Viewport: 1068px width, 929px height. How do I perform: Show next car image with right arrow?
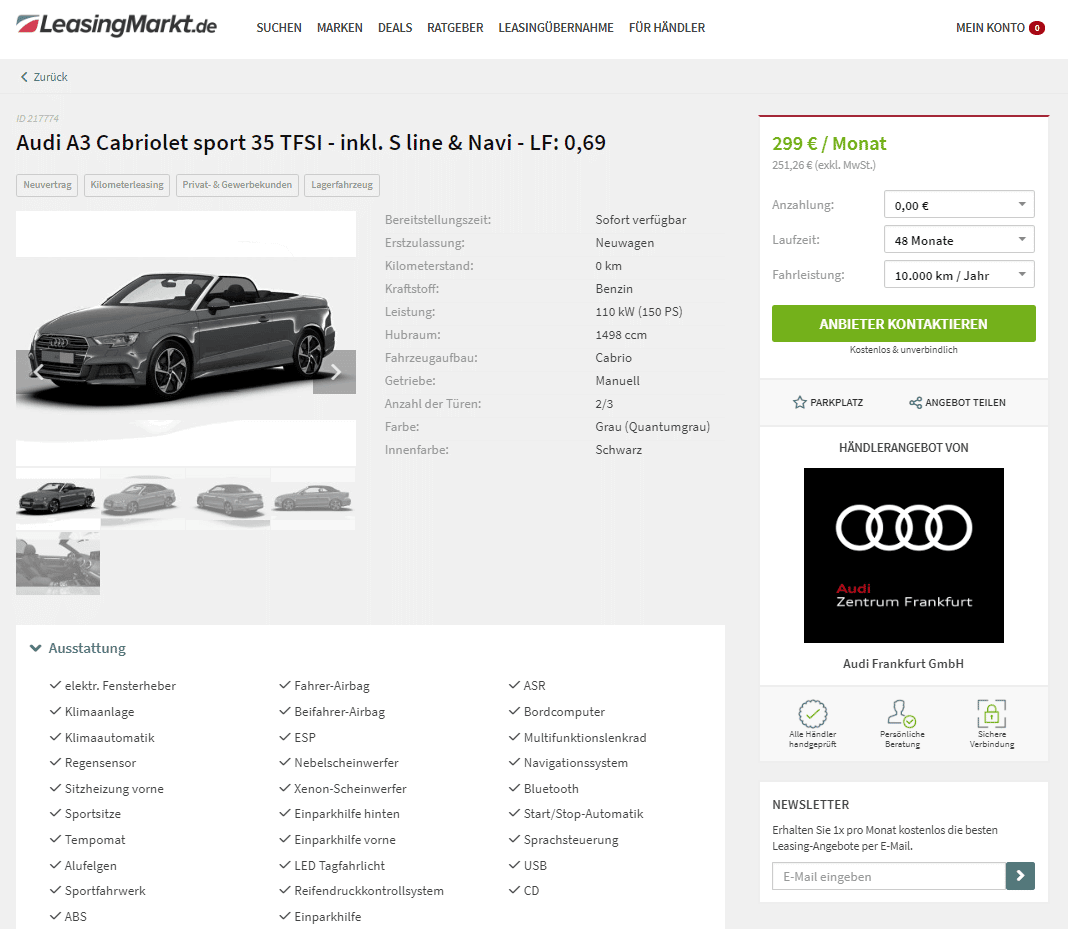[334, 372]
